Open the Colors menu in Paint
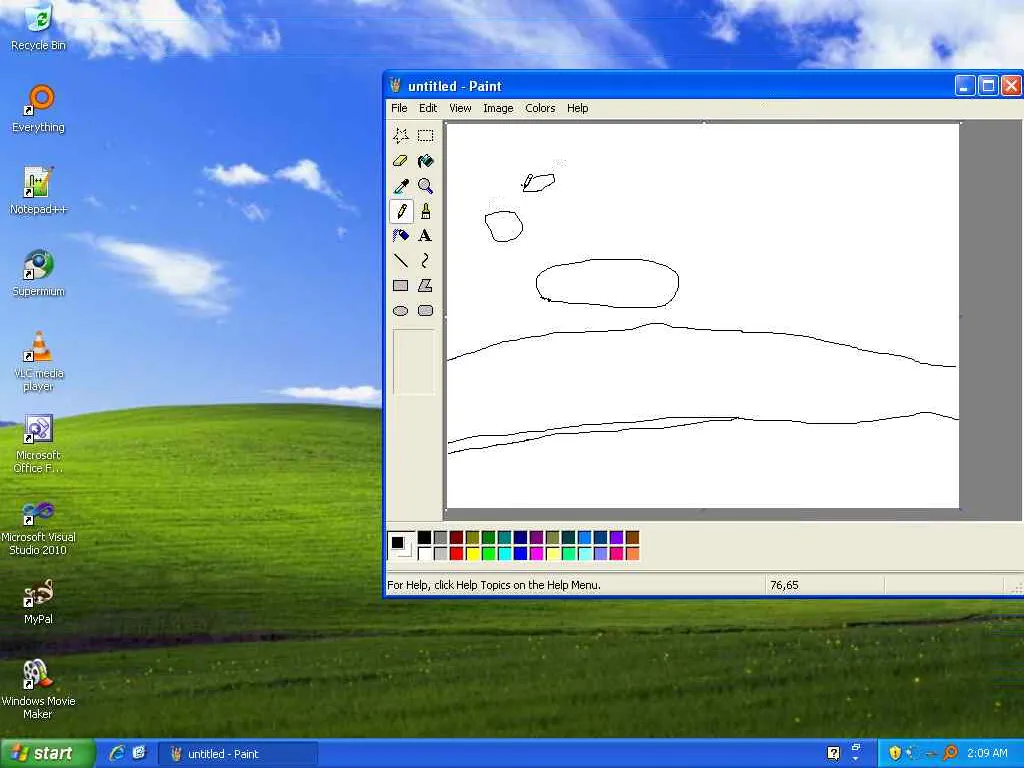 [x=540, y=108]
